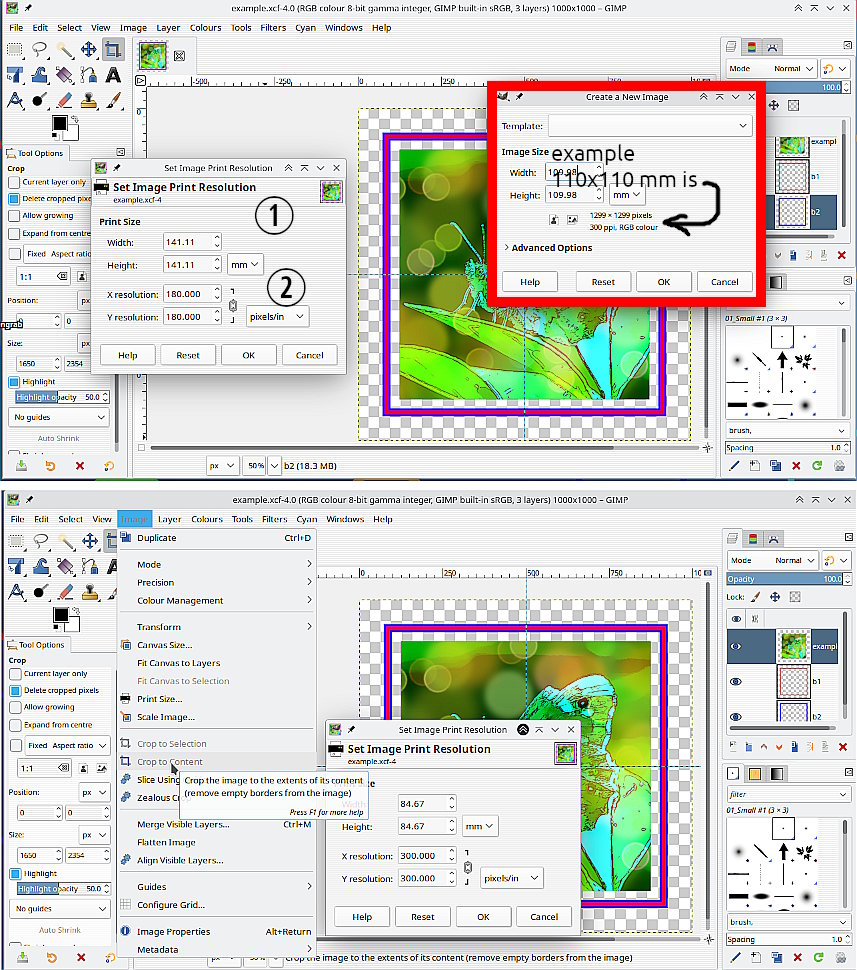Open the Guides submenu in Image menu
The image size is (857, 970).
(217, 886)
